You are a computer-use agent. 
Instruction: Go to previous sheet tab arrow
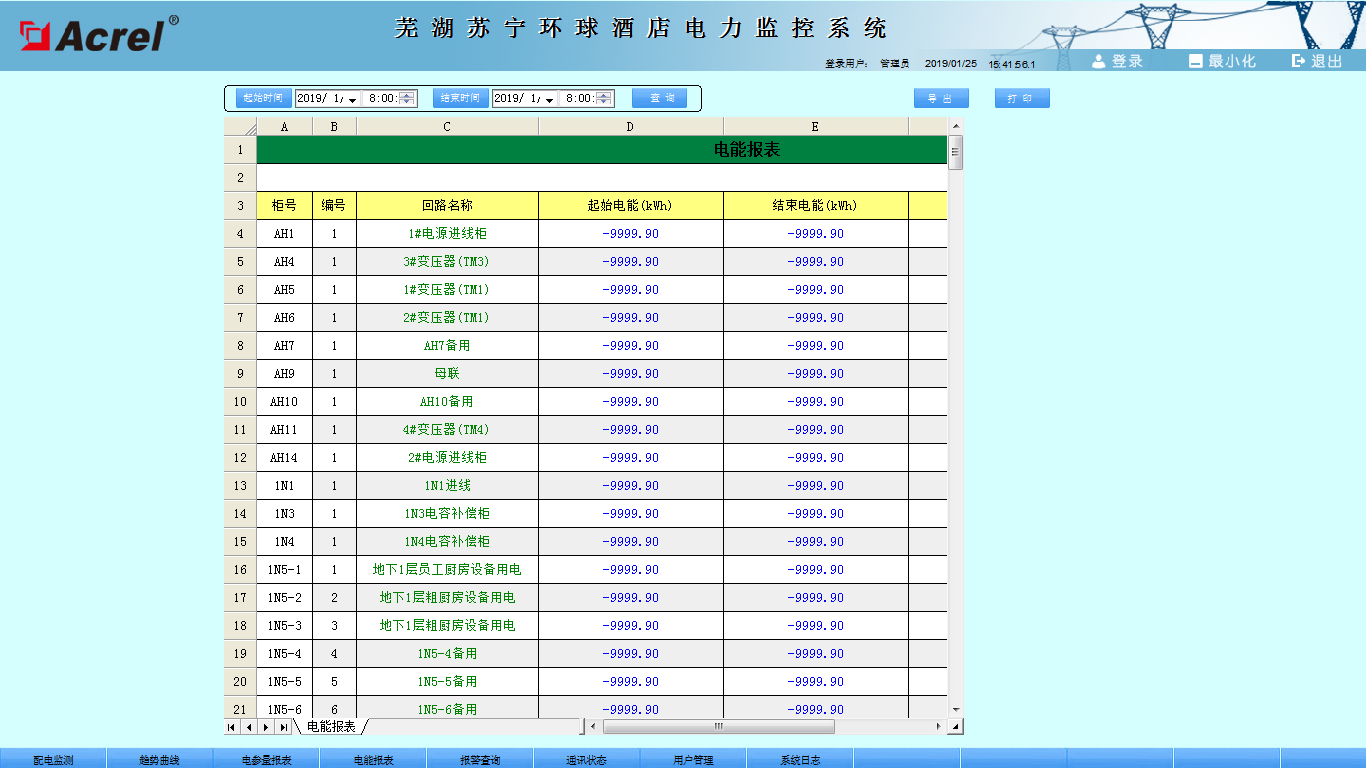(249, 726)
